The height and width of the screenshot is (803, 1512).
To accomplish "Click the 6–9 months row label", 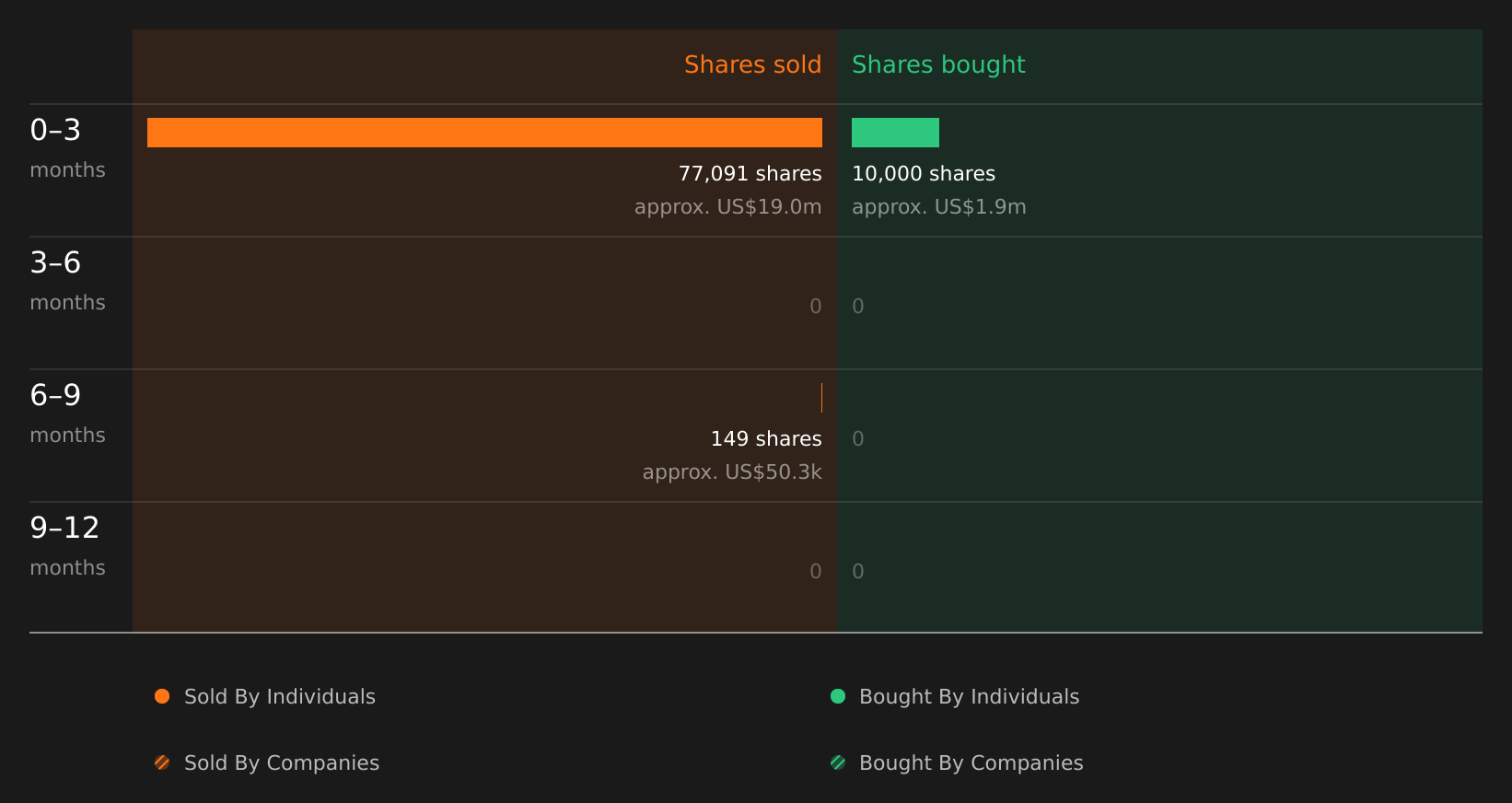I will click(67, 413).
